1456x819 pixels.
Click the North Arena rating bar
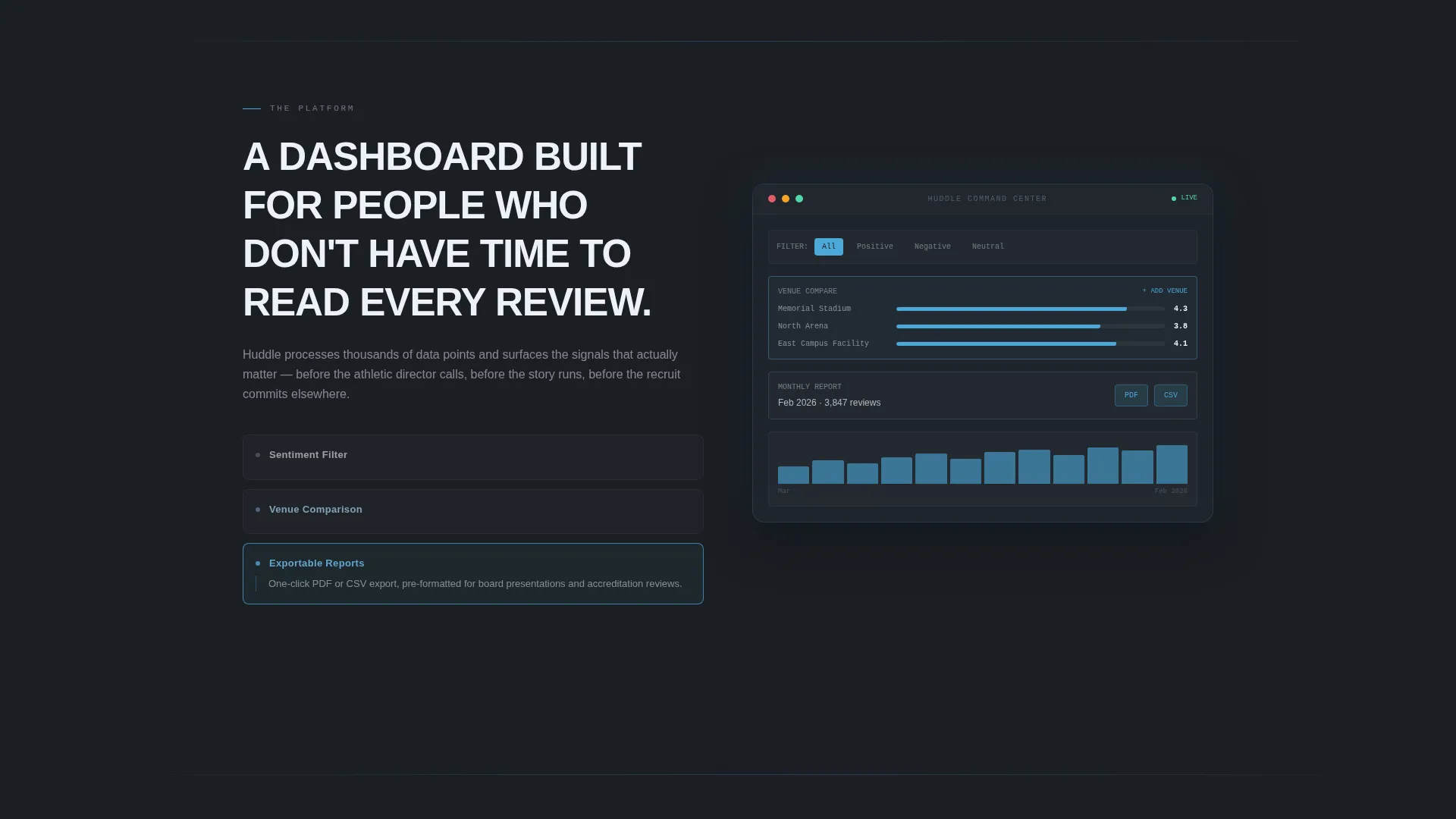pyautogui.click(x=1030, y=326)
